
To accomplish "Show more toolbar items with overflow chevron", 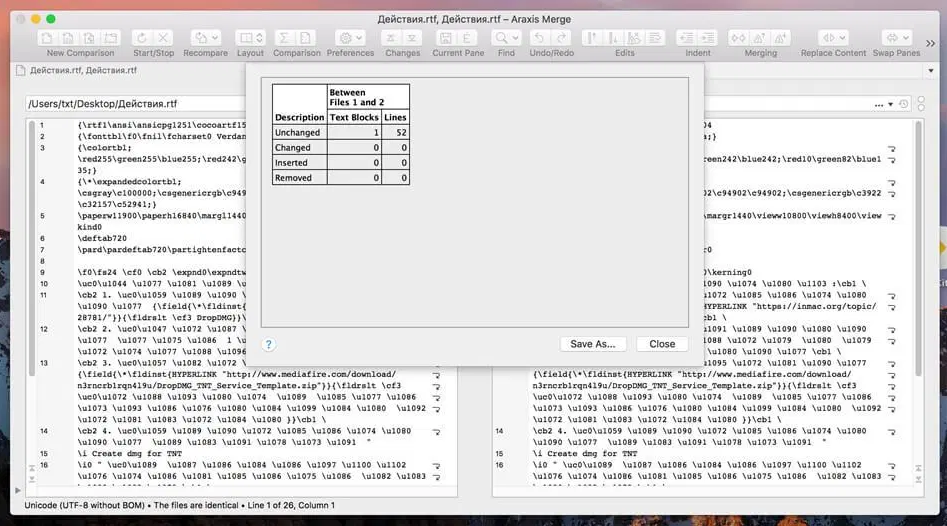I will [932, 44].
